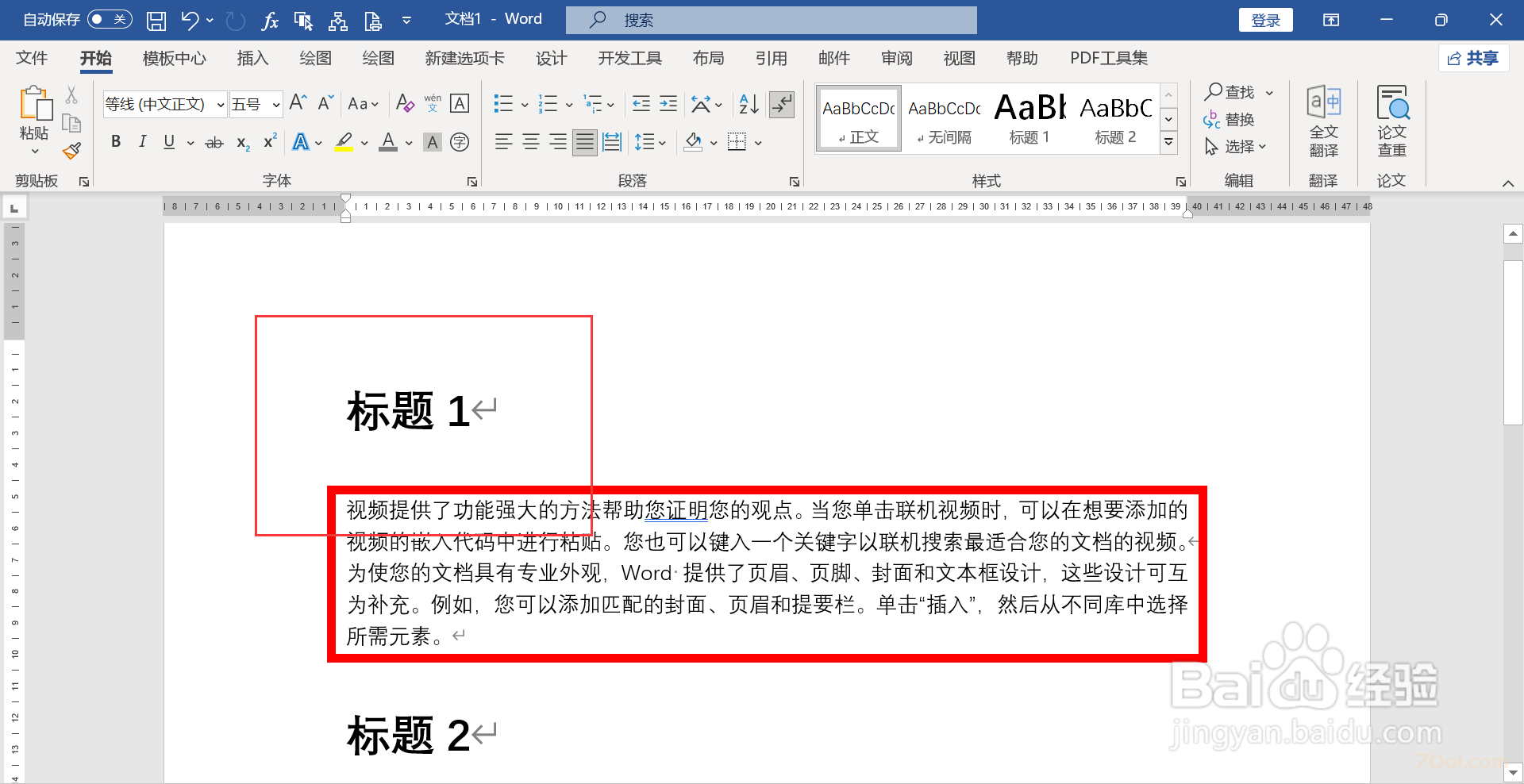The height and width of the screenshot is (784, 1524).
Task: Open the phonetic guide (wén) icon
Action: 433,103
